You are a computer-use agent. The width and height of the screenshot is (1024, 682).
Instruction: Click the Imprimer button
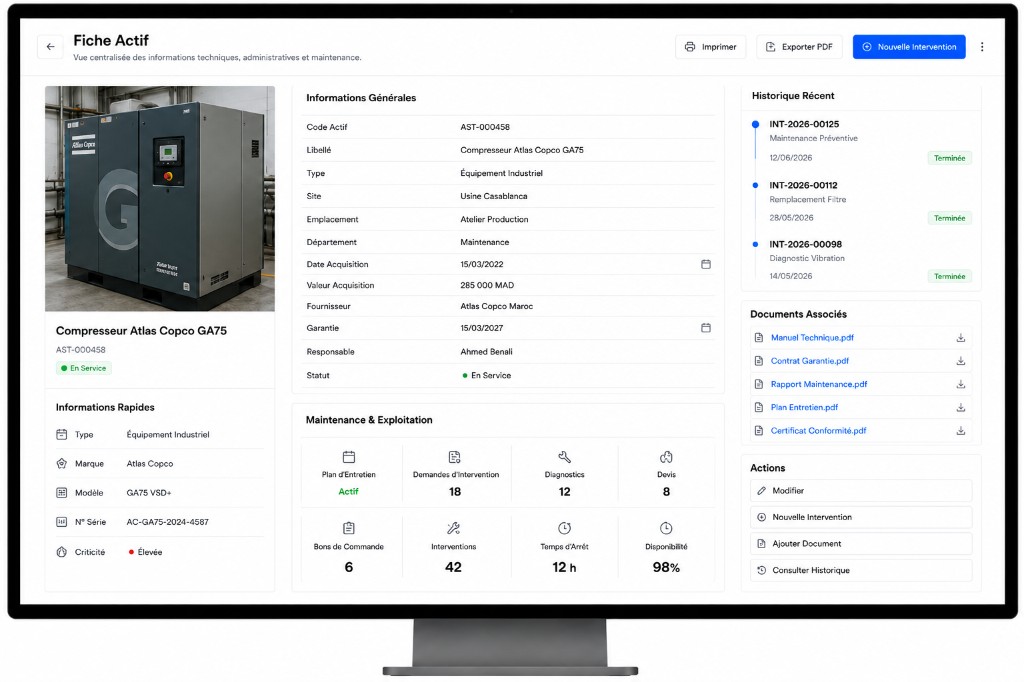(x=711, y=47)
